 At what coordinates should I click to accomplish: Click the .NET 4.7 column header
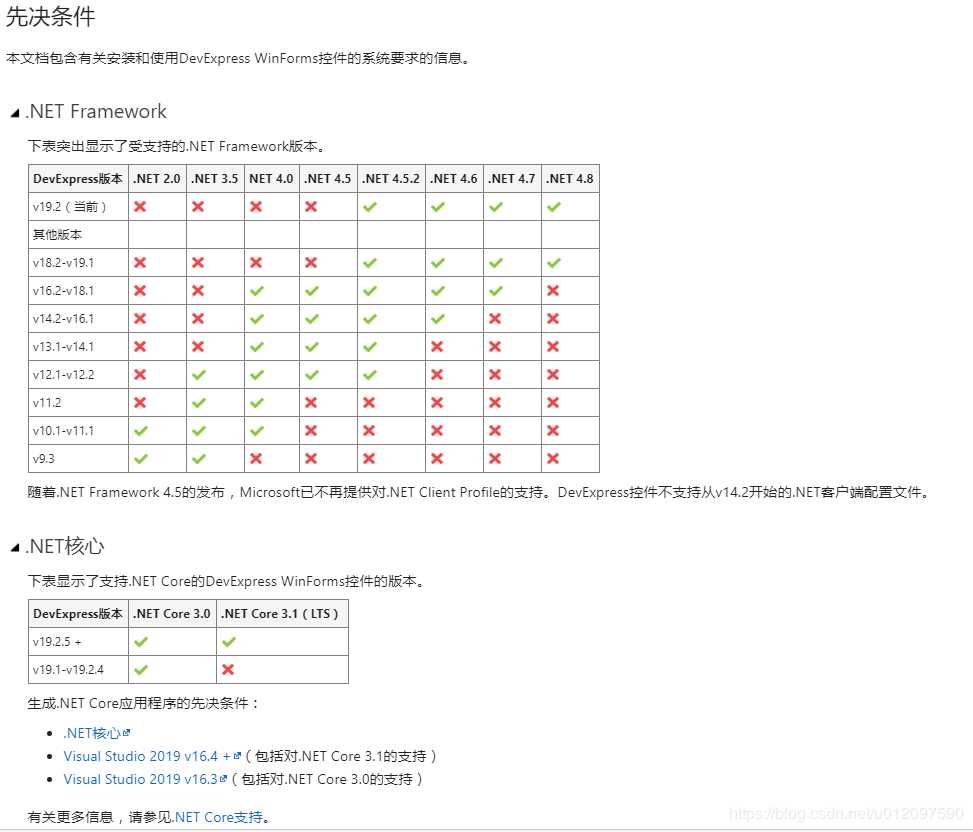[512, 179]
